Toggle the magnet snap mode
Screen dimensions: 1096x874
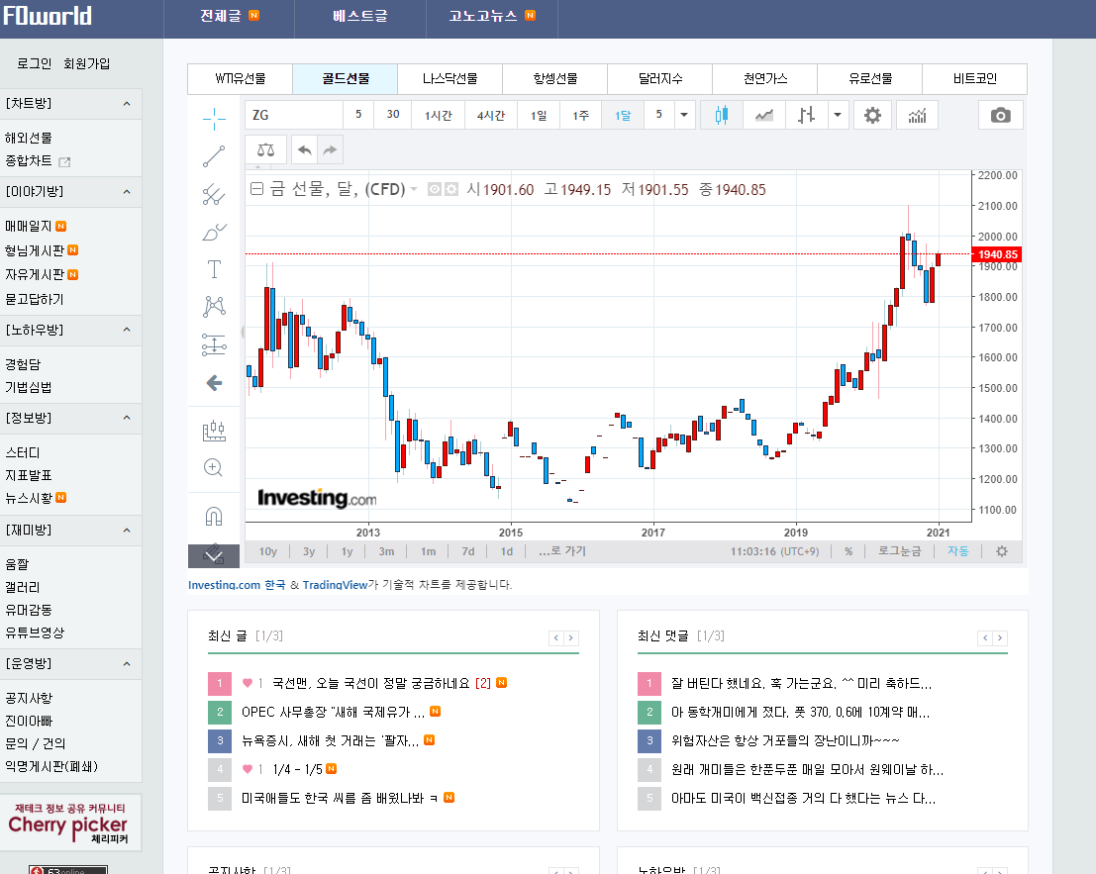coord(214,517)
